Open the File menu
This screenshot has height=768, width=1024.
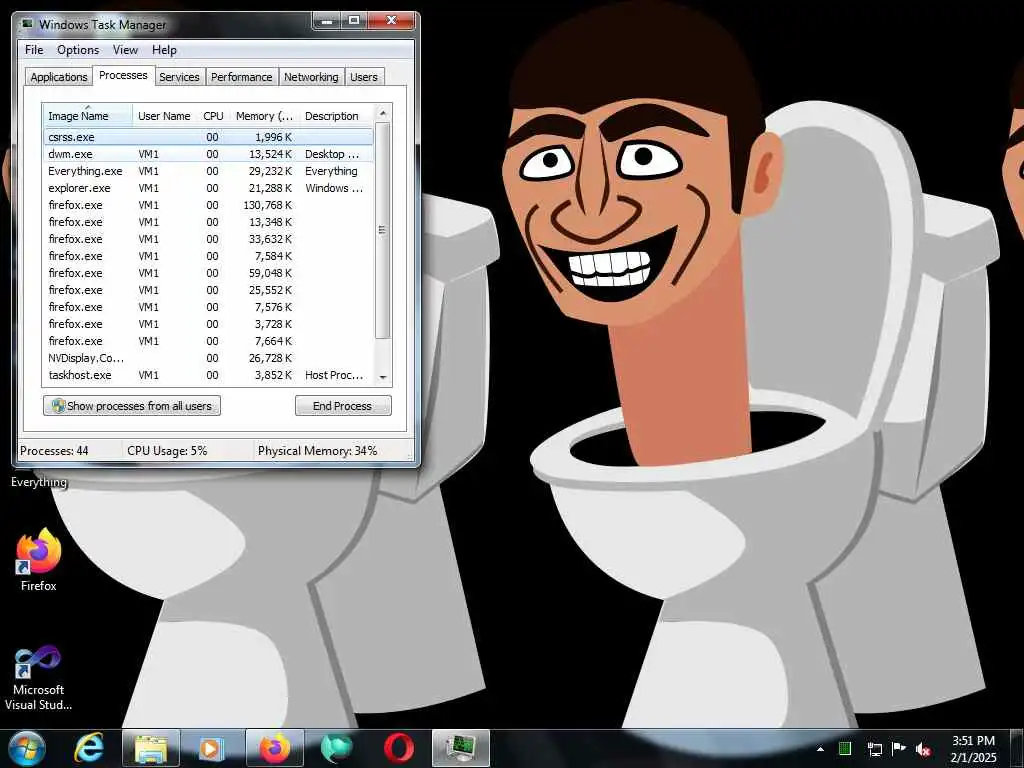click(34, 50)
